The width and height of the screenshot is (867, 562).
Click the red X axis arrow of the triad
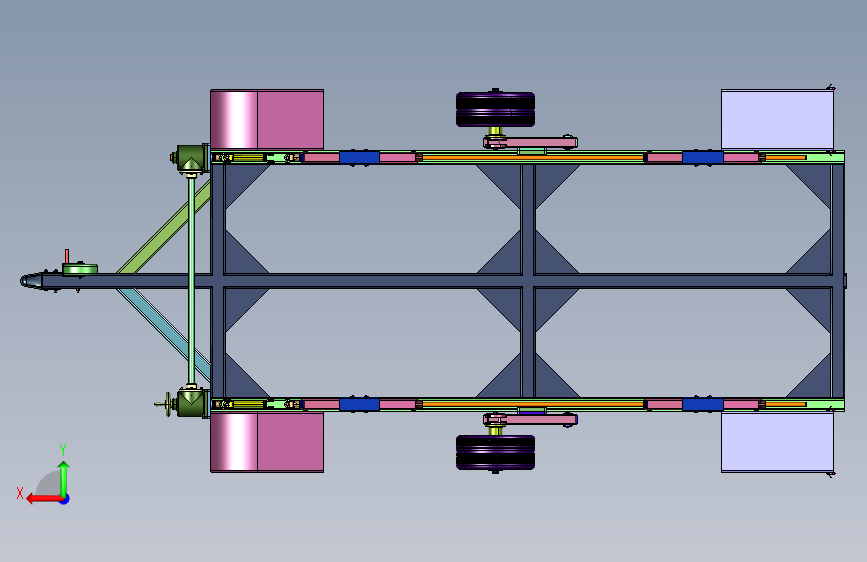tap(43, 499)
